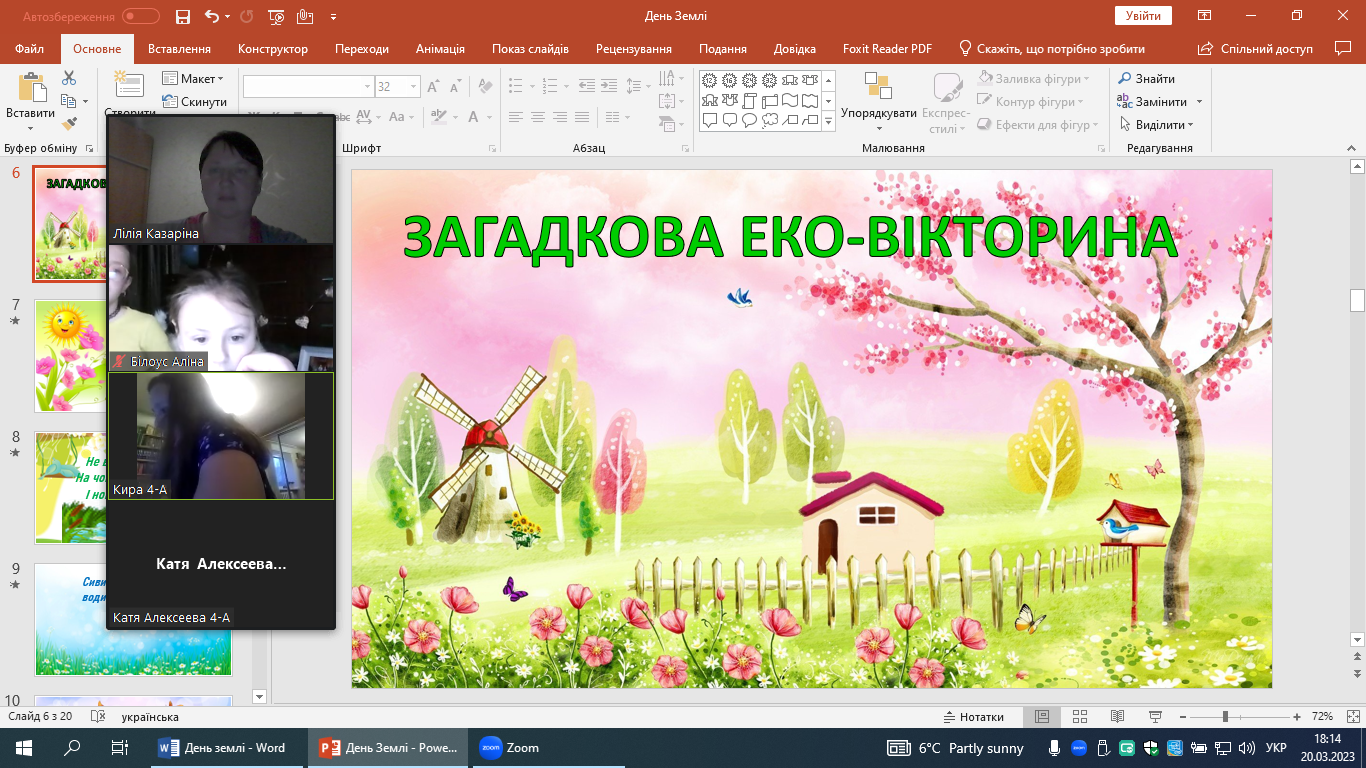1366x768 pixels.
Task: Open the font size dropdown
Action: pyautogui.click(x=413, y=87)
